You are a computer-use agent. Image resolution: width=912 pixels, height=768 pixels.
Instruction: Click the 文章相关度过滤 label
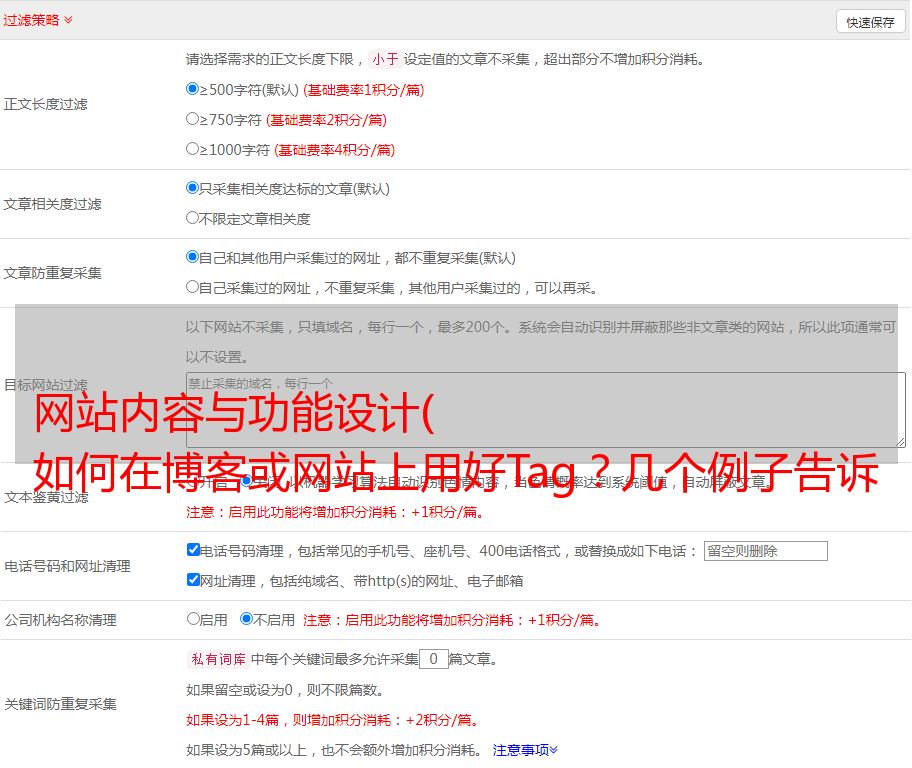[x=52, y=204]
